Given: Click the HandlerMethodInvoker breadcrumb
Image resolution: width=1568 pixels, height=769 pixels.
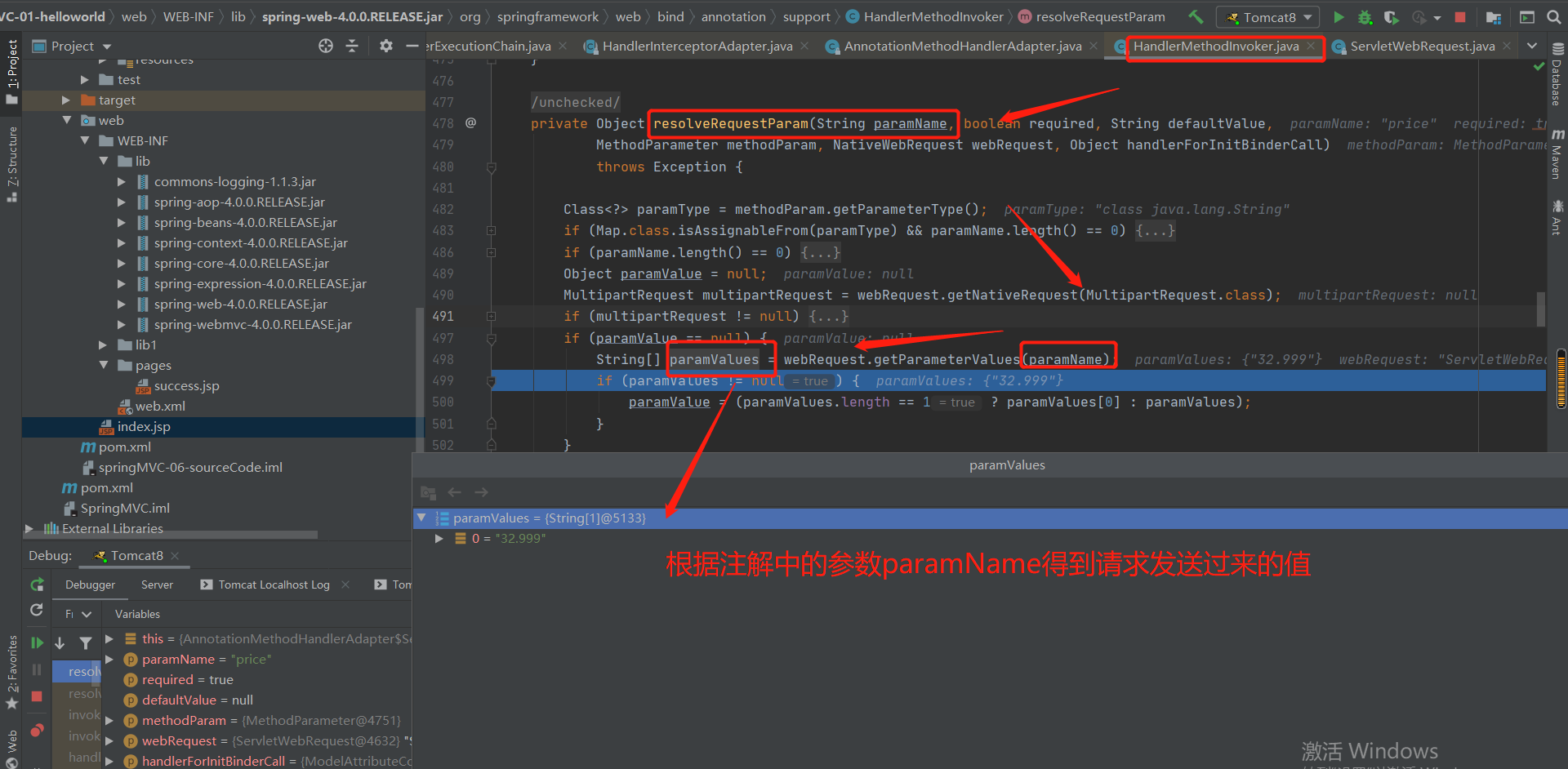Looking at the screenshot, I should [x=933, y=16].
